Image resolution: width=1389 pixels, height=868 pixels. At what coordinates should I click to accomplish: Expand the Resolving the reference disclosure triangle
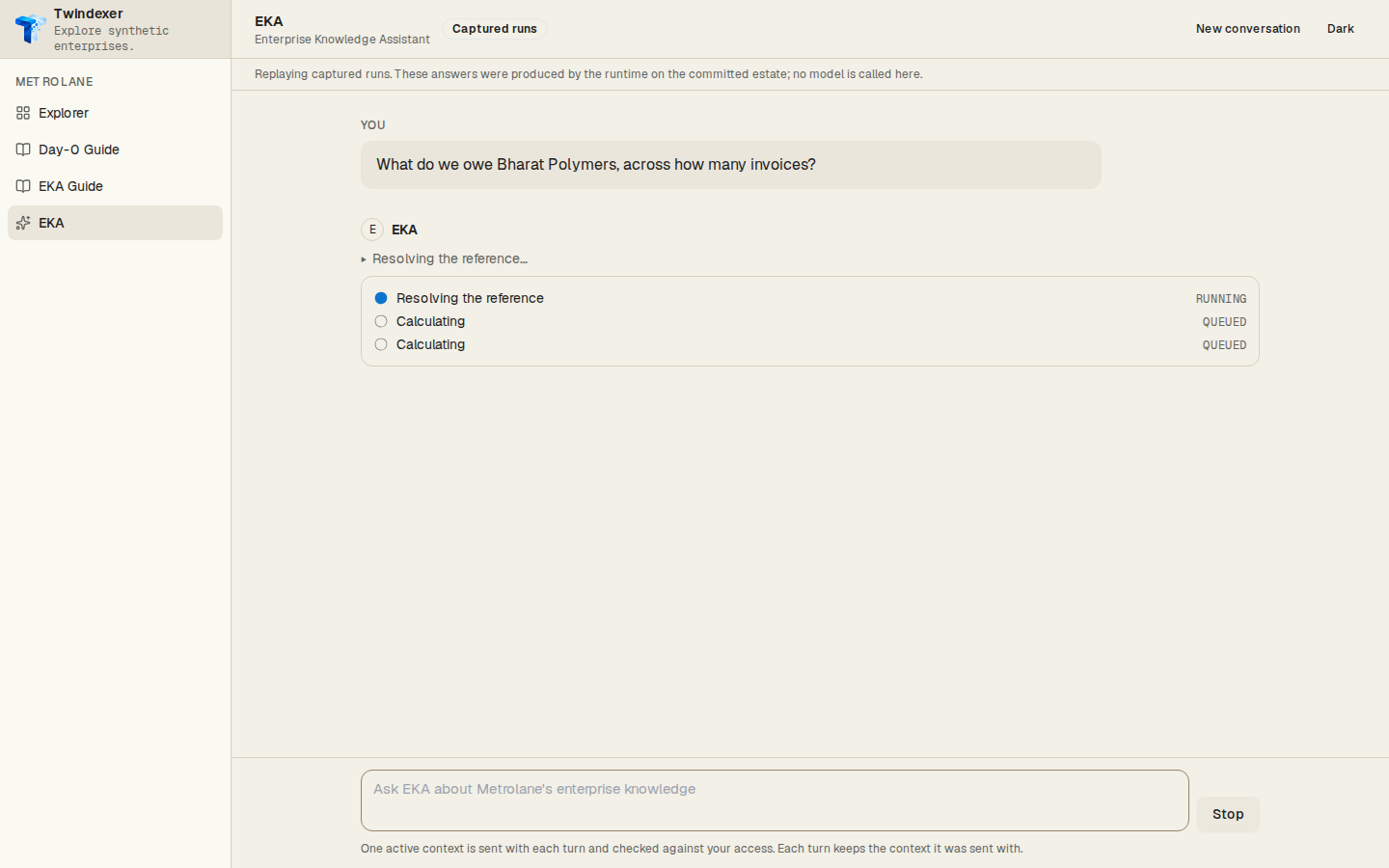364,259
